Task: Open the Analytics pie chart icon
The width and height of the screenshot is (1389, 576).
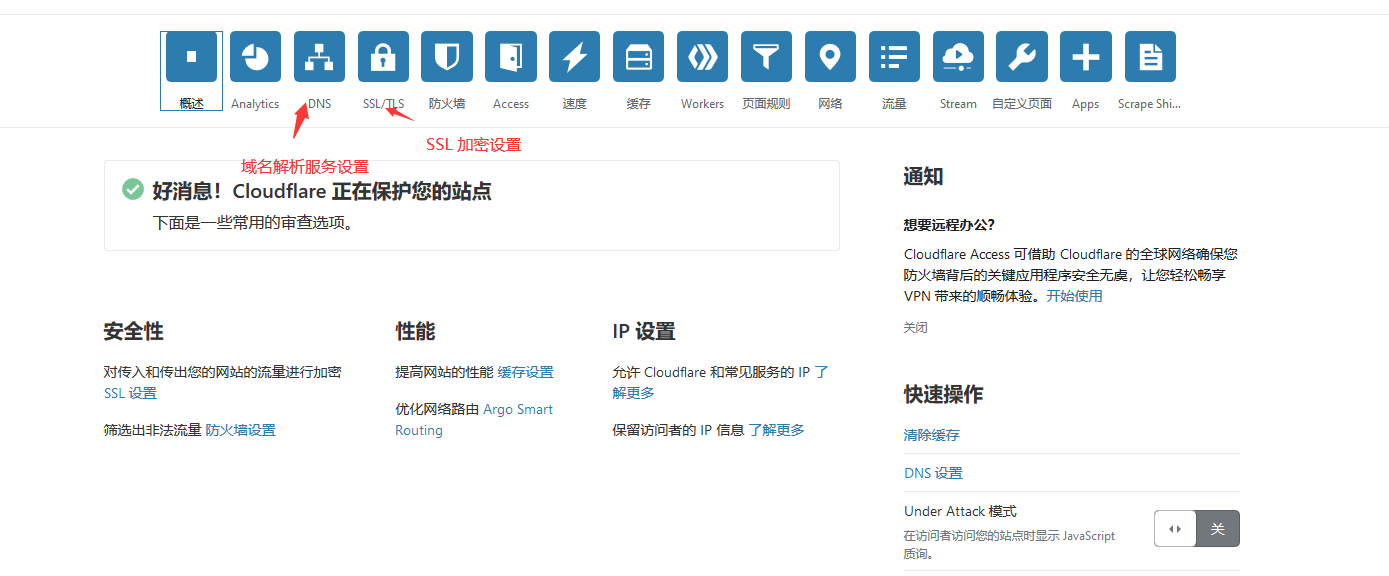Action: [255, 57]
